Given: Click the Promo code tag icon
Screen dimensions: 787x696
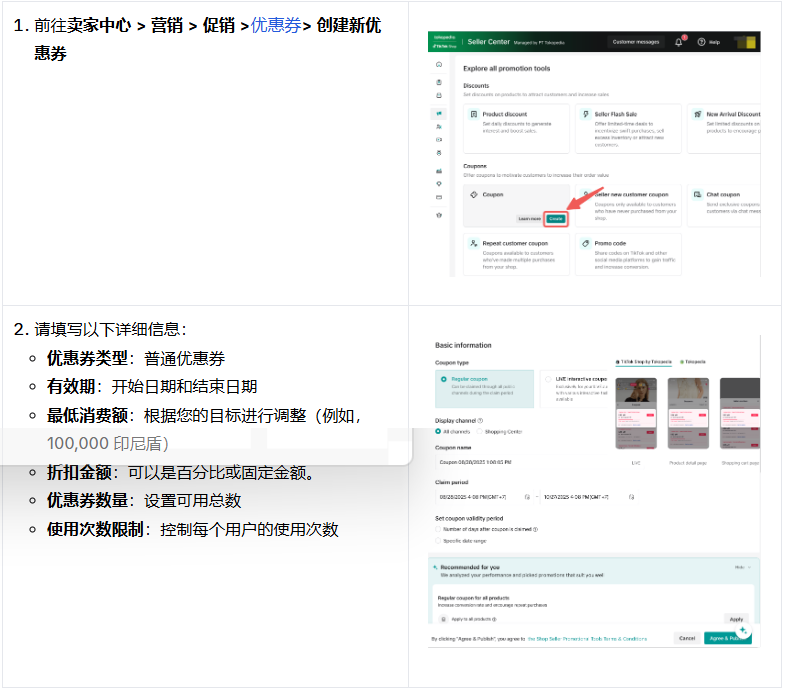Looking at the screenshot, I should pyautogui.click(x=584, y=243).
